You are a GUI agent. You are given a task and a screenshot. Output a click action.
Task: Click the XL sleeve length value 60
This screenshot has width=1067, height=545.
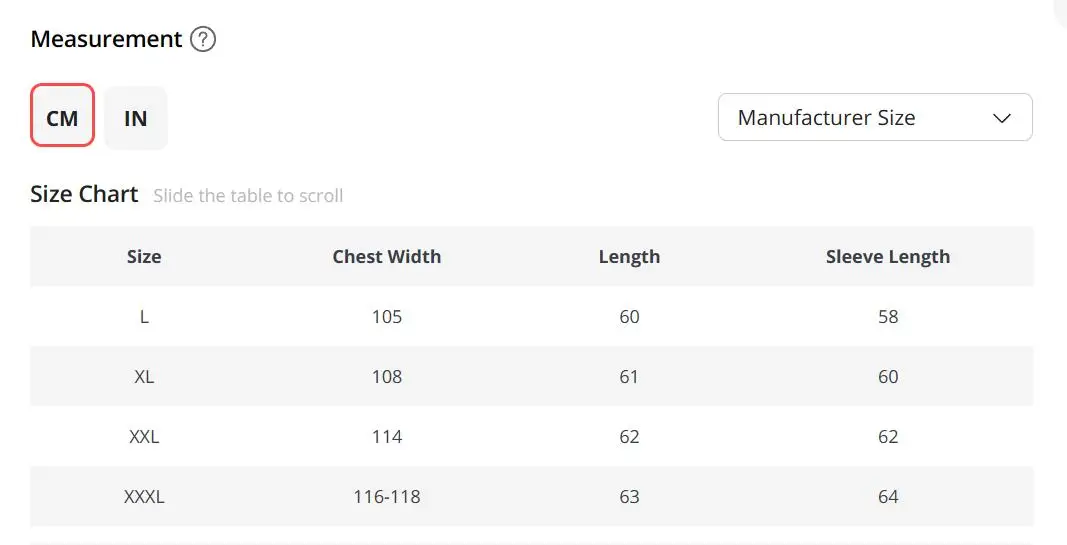coord(888,377)
